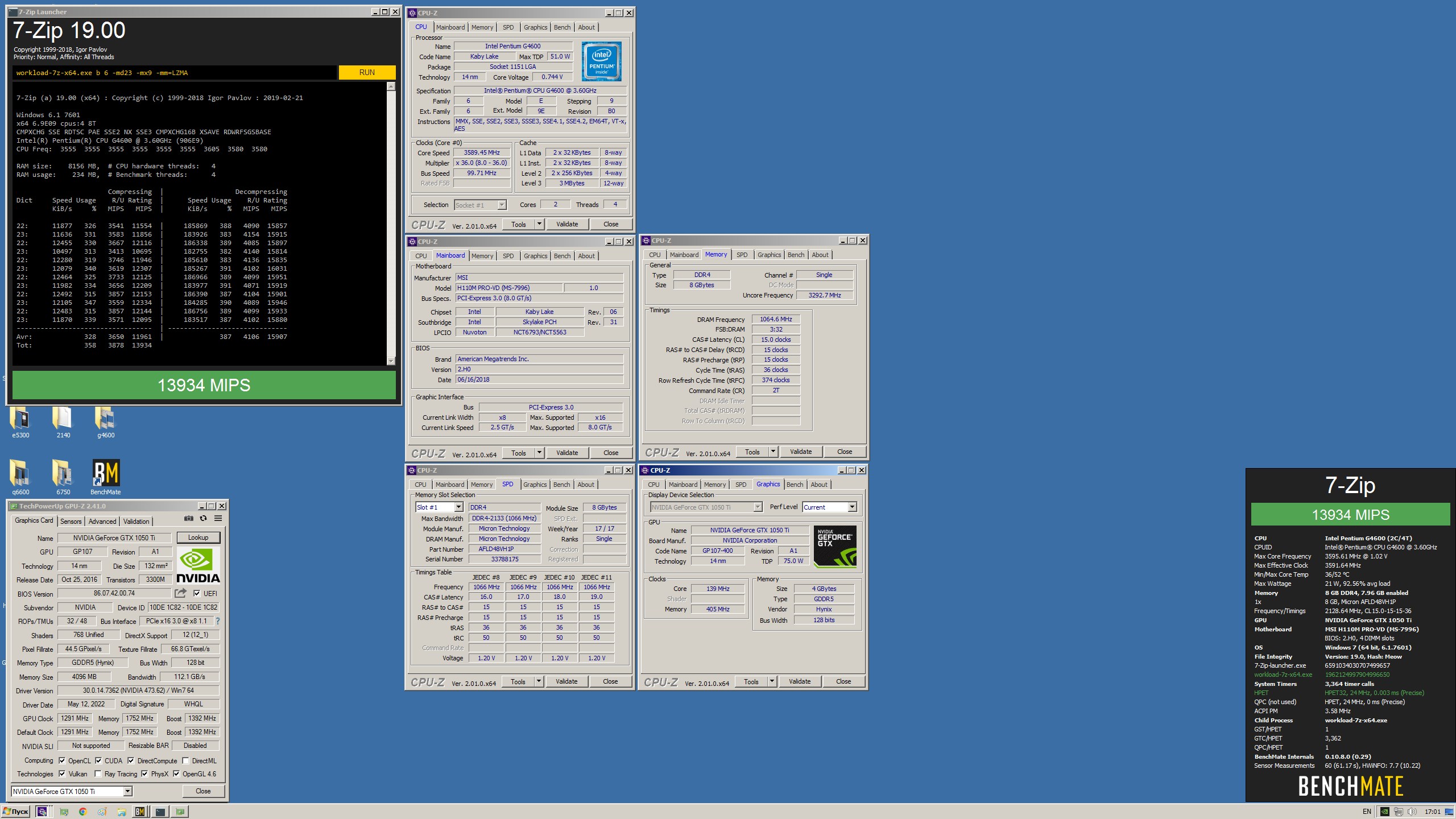Expand Tools arrow in CPU-Z Memory window
The height and width of the screenshot is (819, 1456).
773,452
